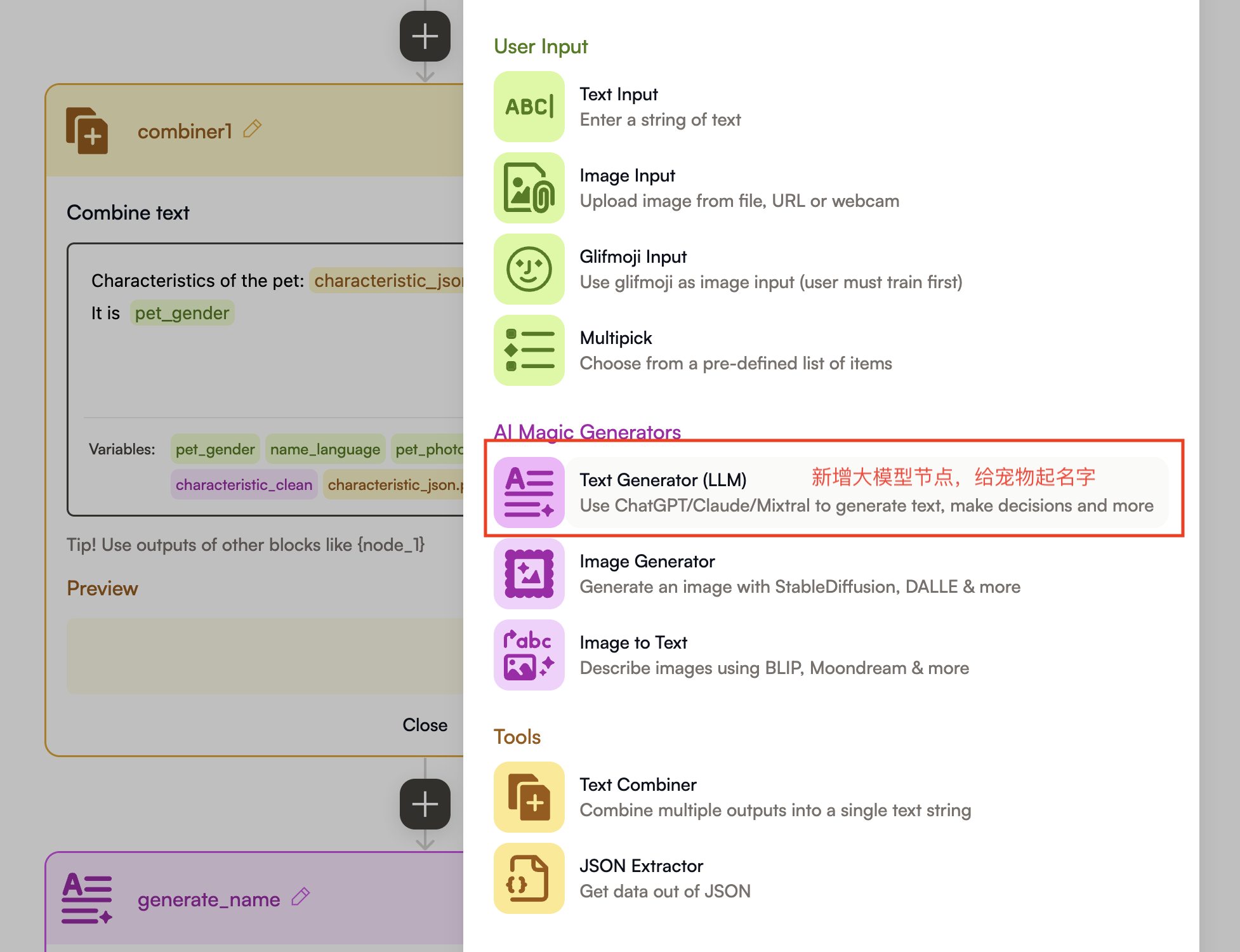Insert the characteristic_clean variable chip
This screenshot has height=952, width=1240.
click(244, 485)
